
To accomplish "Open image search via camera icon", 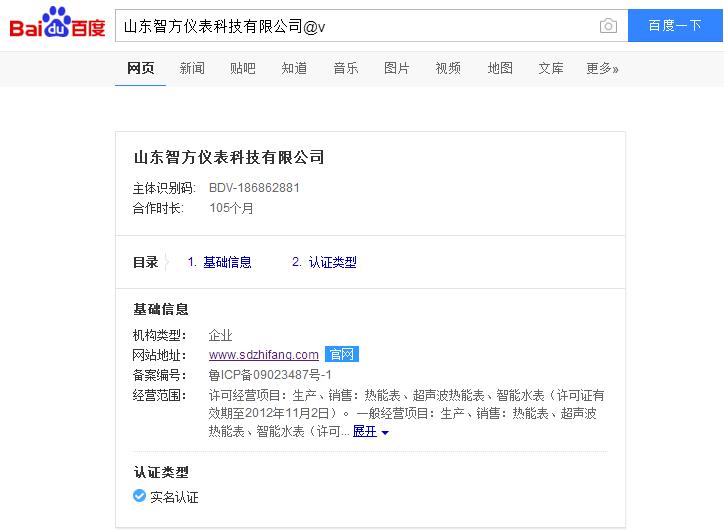I will click(x=608, y=26).
